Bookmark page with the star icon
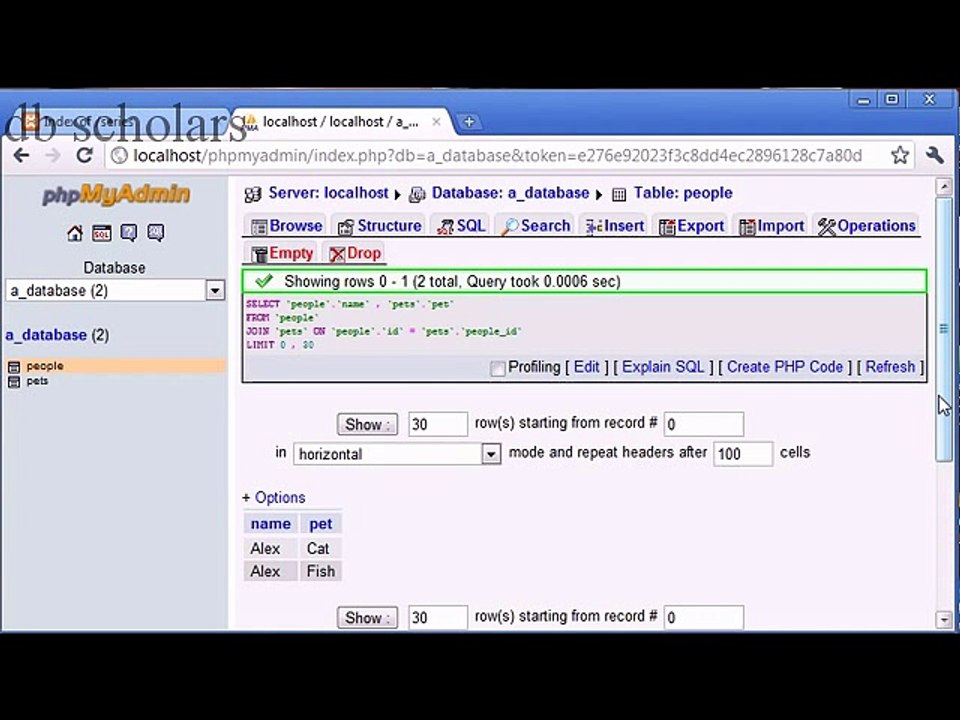The width and height of the screenshot is (960, 720). coord(899,156)
